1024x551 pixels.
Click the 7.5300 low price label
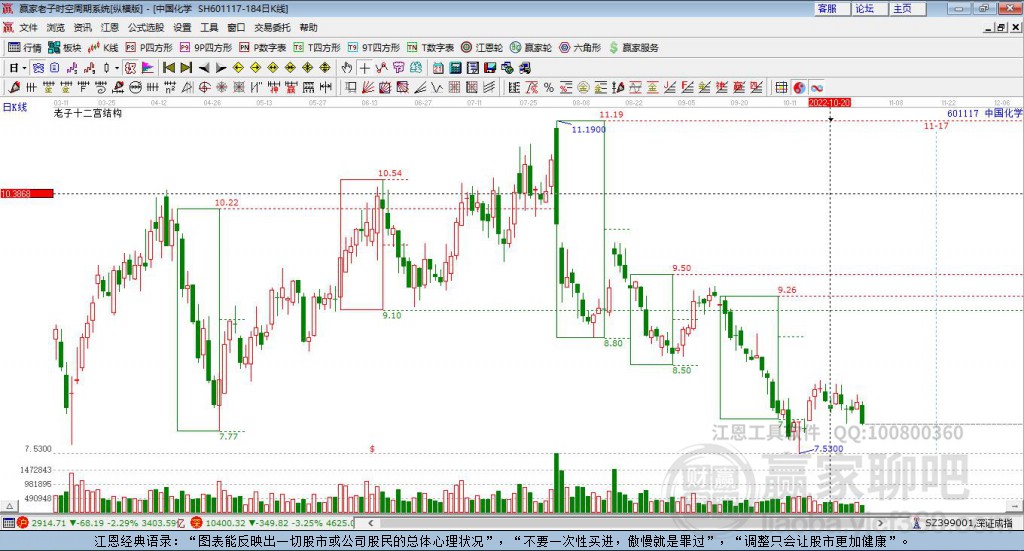pos(828,449)
